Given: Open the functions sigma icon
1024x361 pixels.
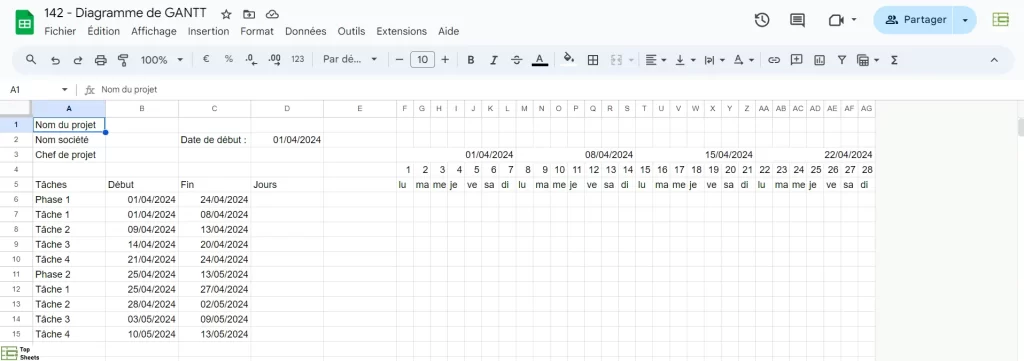Looking at the screenshot, I should pyautogui.click(x=894, y=60).
